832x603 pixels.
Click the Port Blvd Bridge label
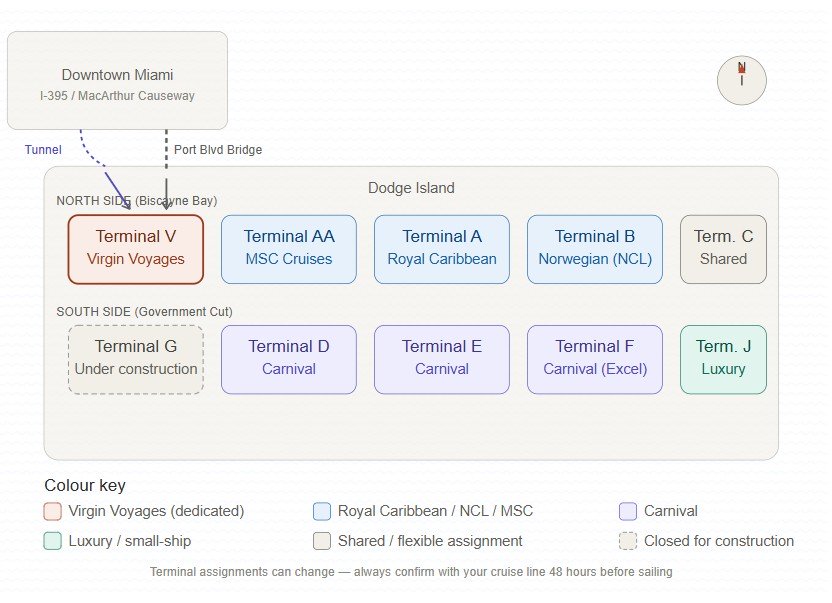[x=218, y=150]
